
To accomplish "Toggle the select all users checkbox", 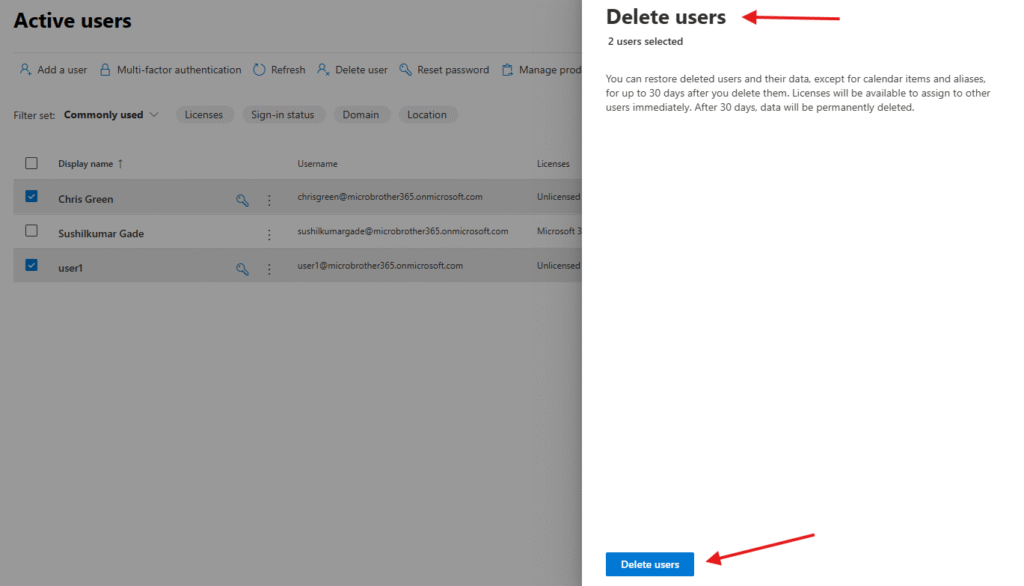I will click(31, 163).
